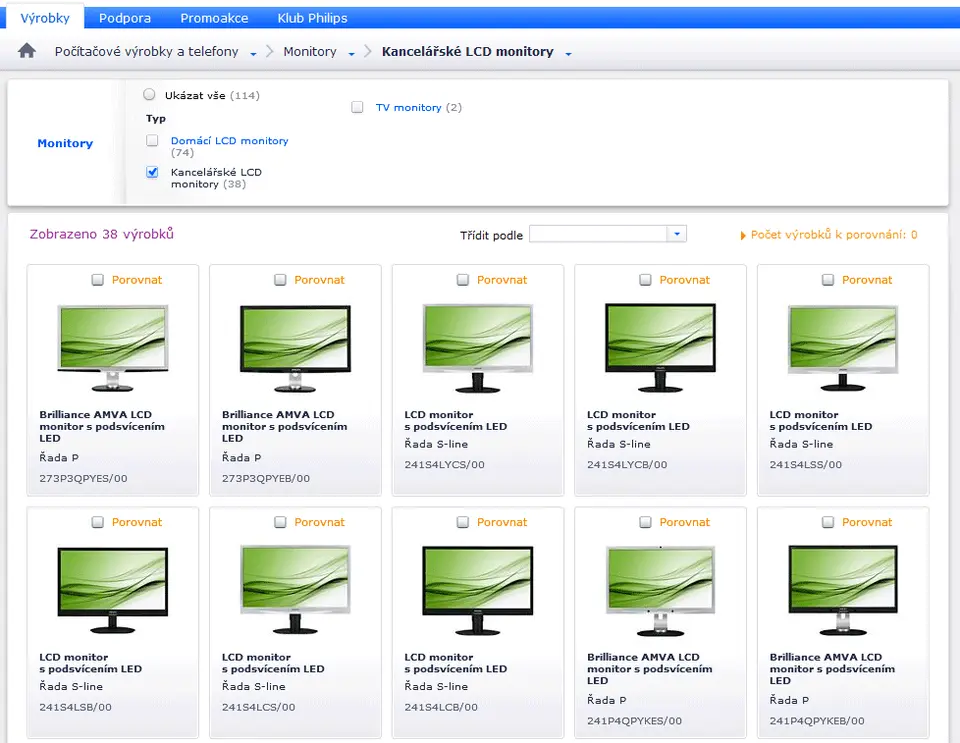Viewport: 960px width, 743px height.
Task: Open the Výrobky tab
Action: tap(45, 18)
